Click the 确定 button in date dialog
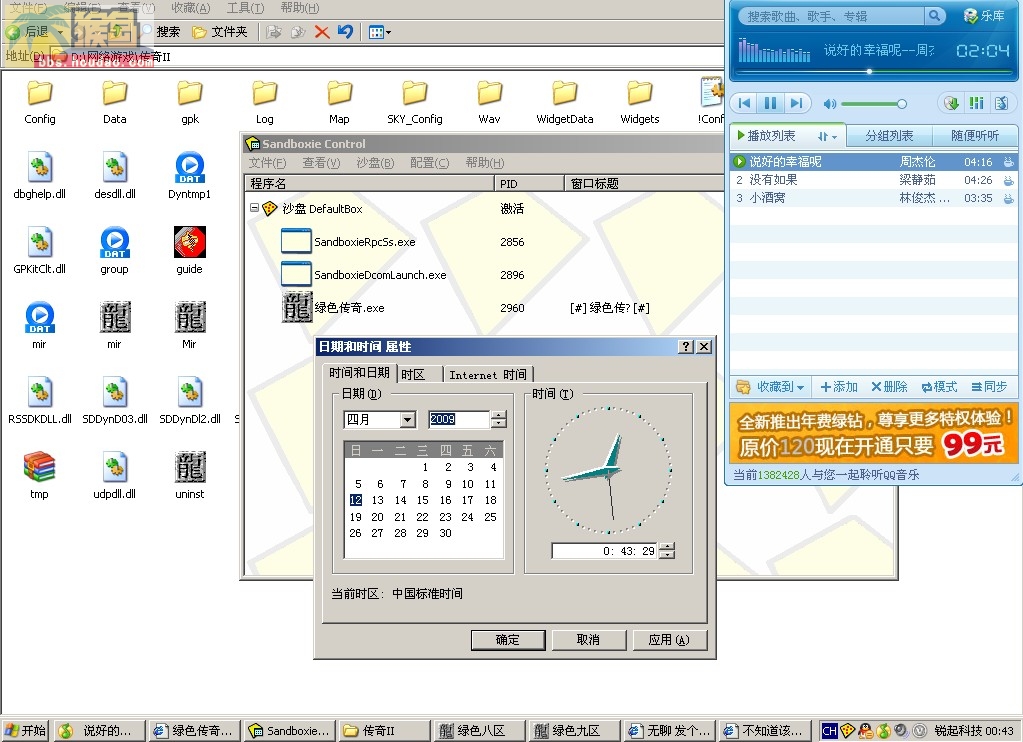The image size is (1023, 742). pyautogui.click(x=508, y=640)
